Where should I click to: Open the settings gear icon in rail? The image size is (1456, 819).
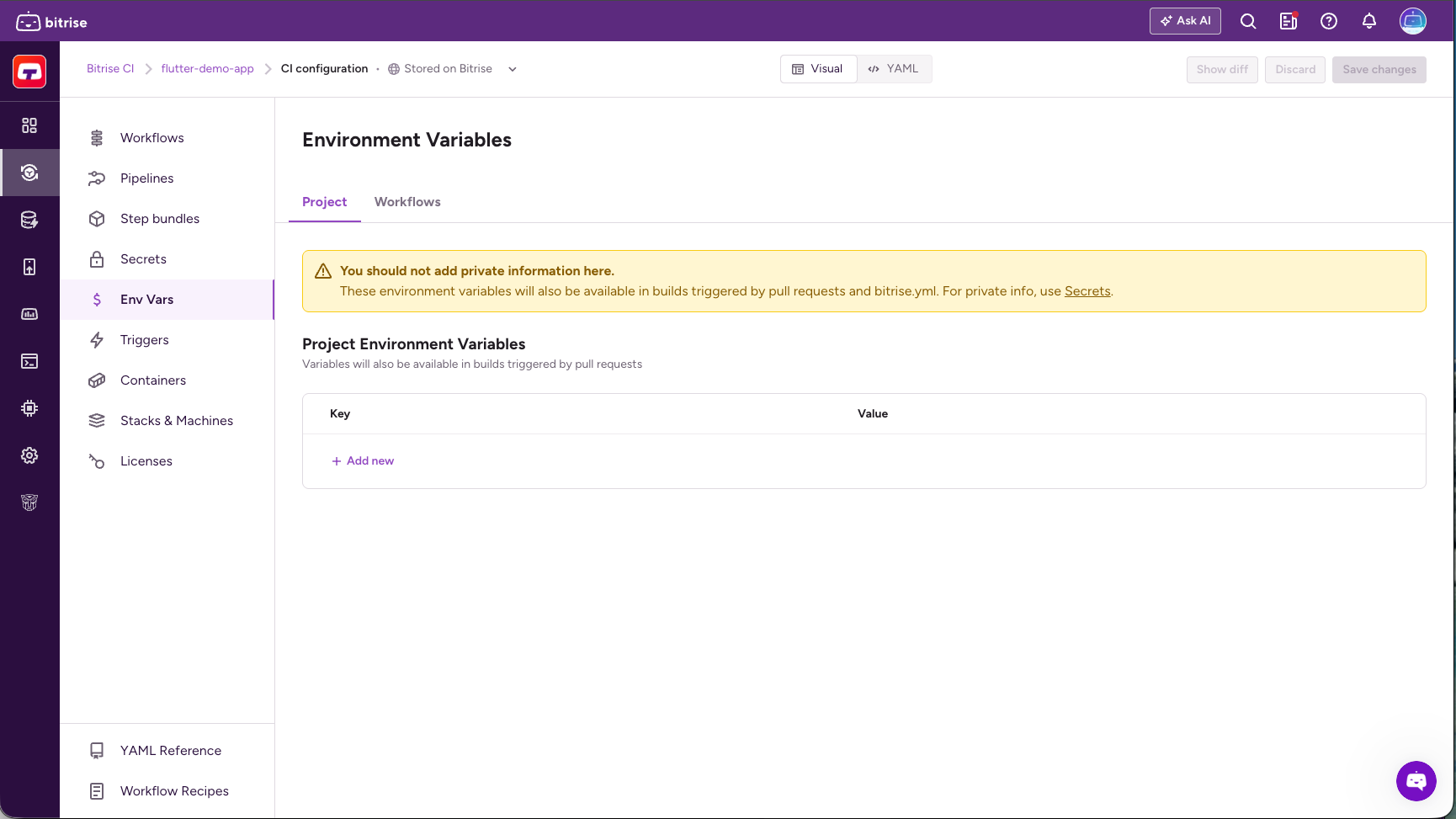pos(29,455)
